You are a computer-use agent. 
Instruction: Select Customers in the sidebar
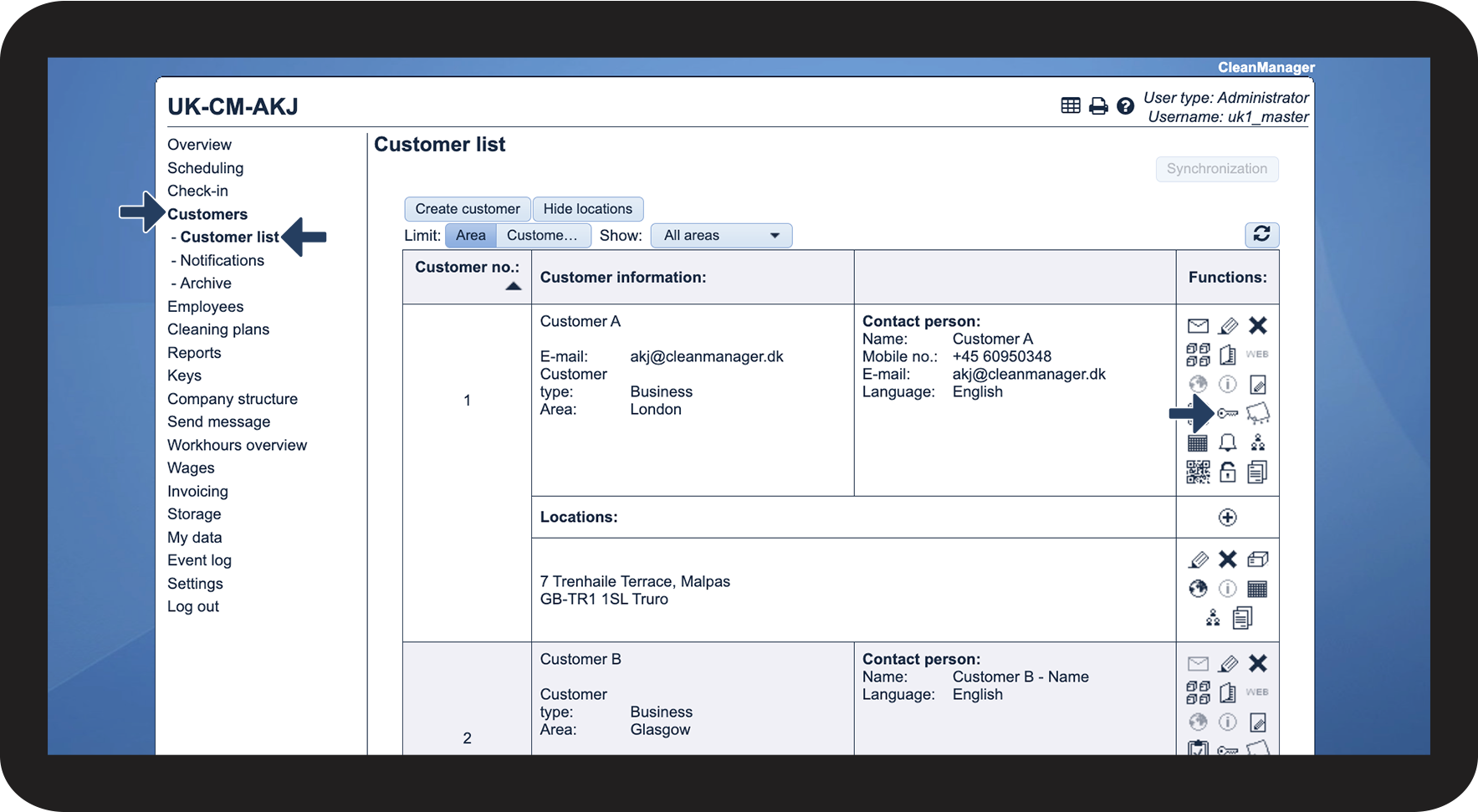207,214
